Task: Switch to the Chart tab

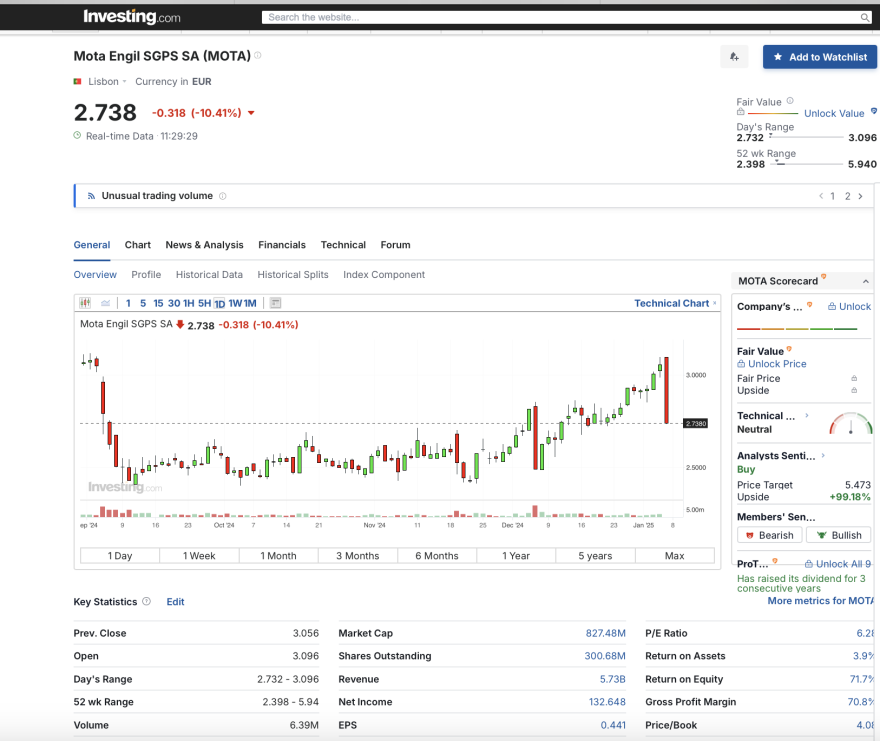Action: click(x=138, y=245)
